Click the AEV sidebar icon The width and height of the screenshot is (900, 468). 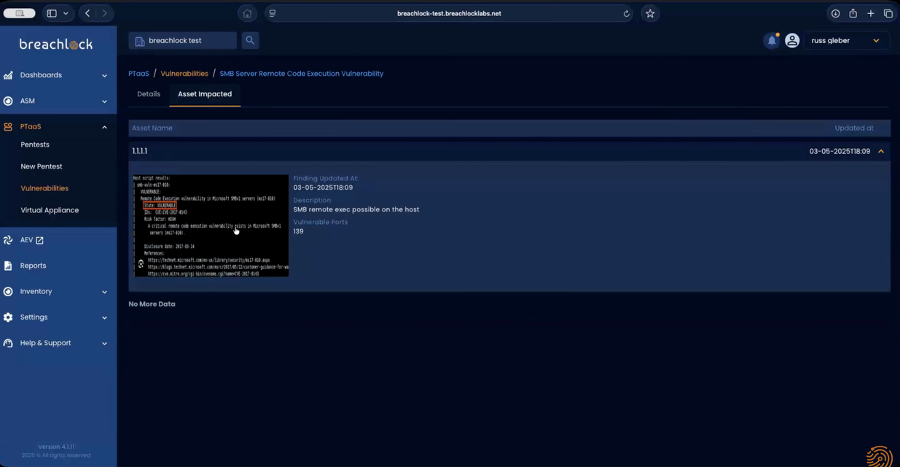click(8, 240)
